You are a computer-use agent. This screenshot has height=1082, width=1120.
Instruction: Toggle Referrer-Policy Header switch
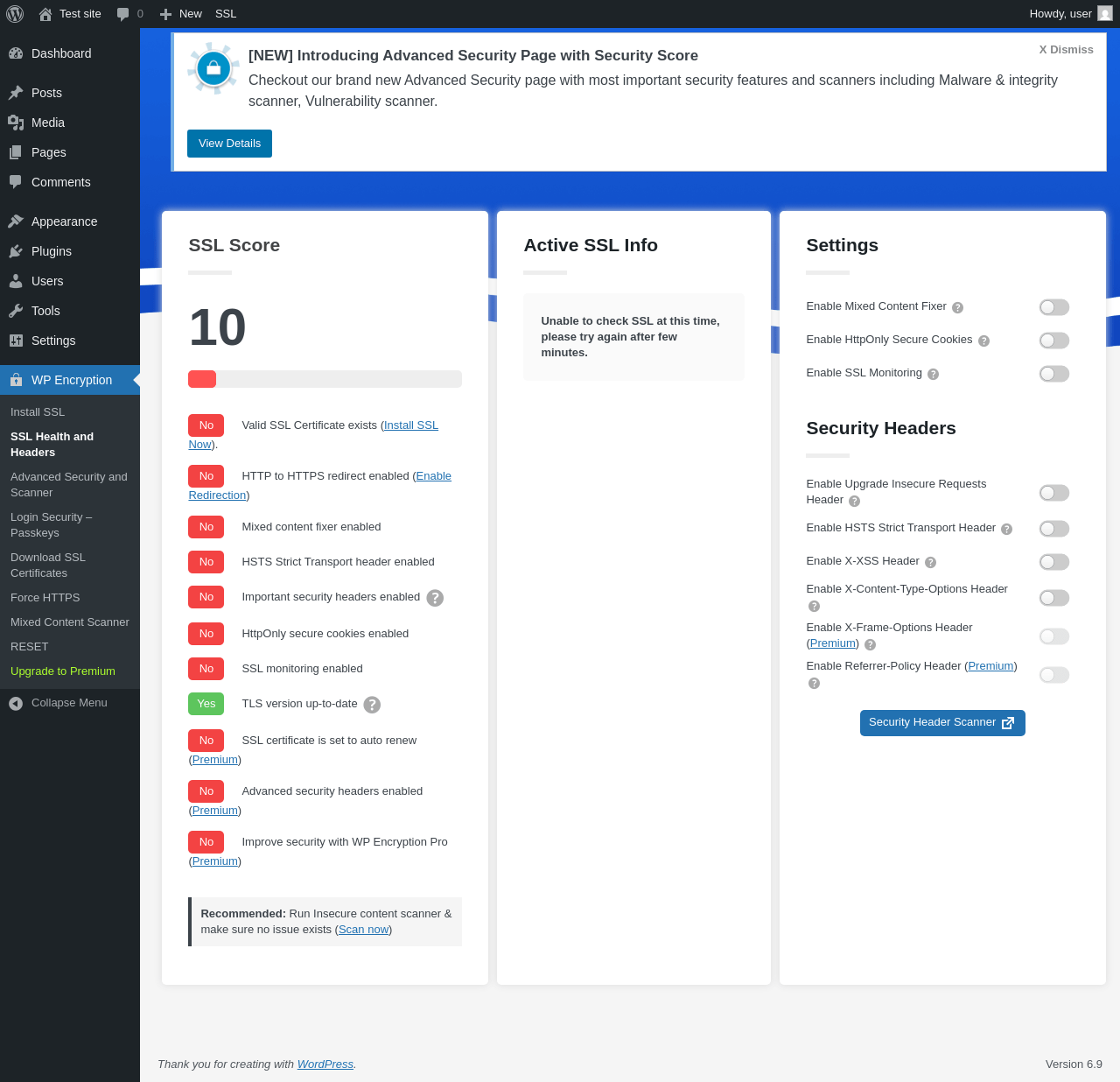(1054, 675)
